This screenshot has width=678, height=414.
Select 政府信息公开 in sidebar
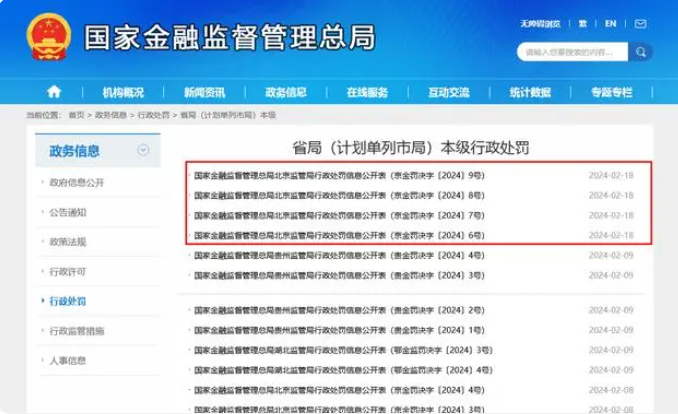[77, 183]
